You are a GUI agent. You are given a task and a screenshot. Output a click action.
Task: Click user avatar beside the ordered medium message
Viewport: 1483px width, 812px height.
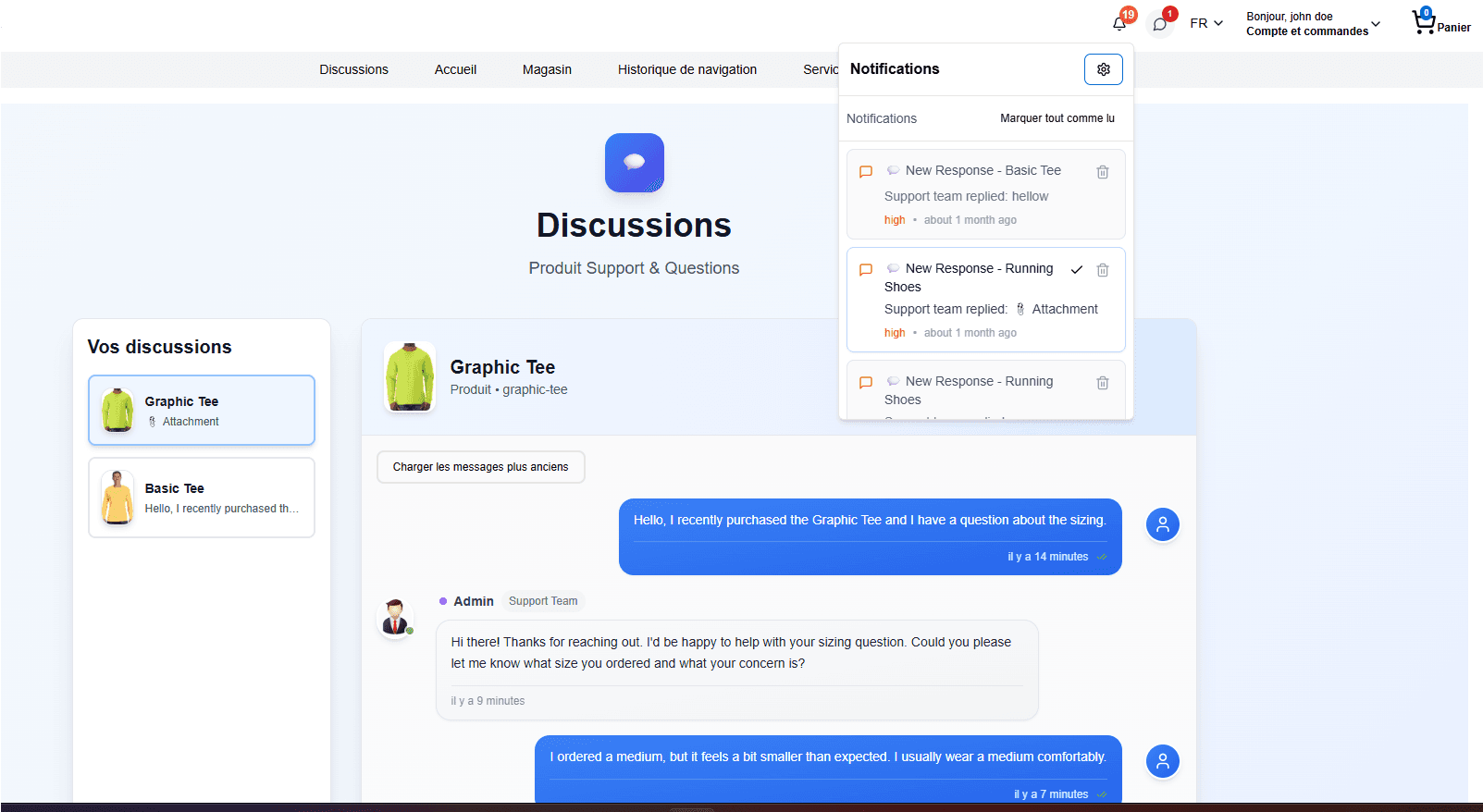(x=1162, y=761)
